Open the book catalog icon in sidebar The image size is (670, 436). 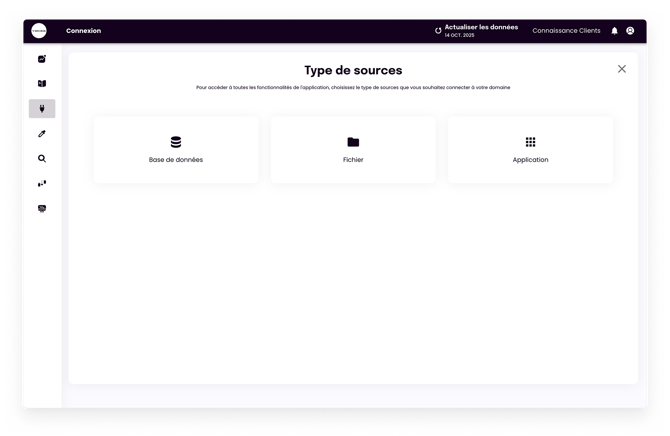[42, 84]
